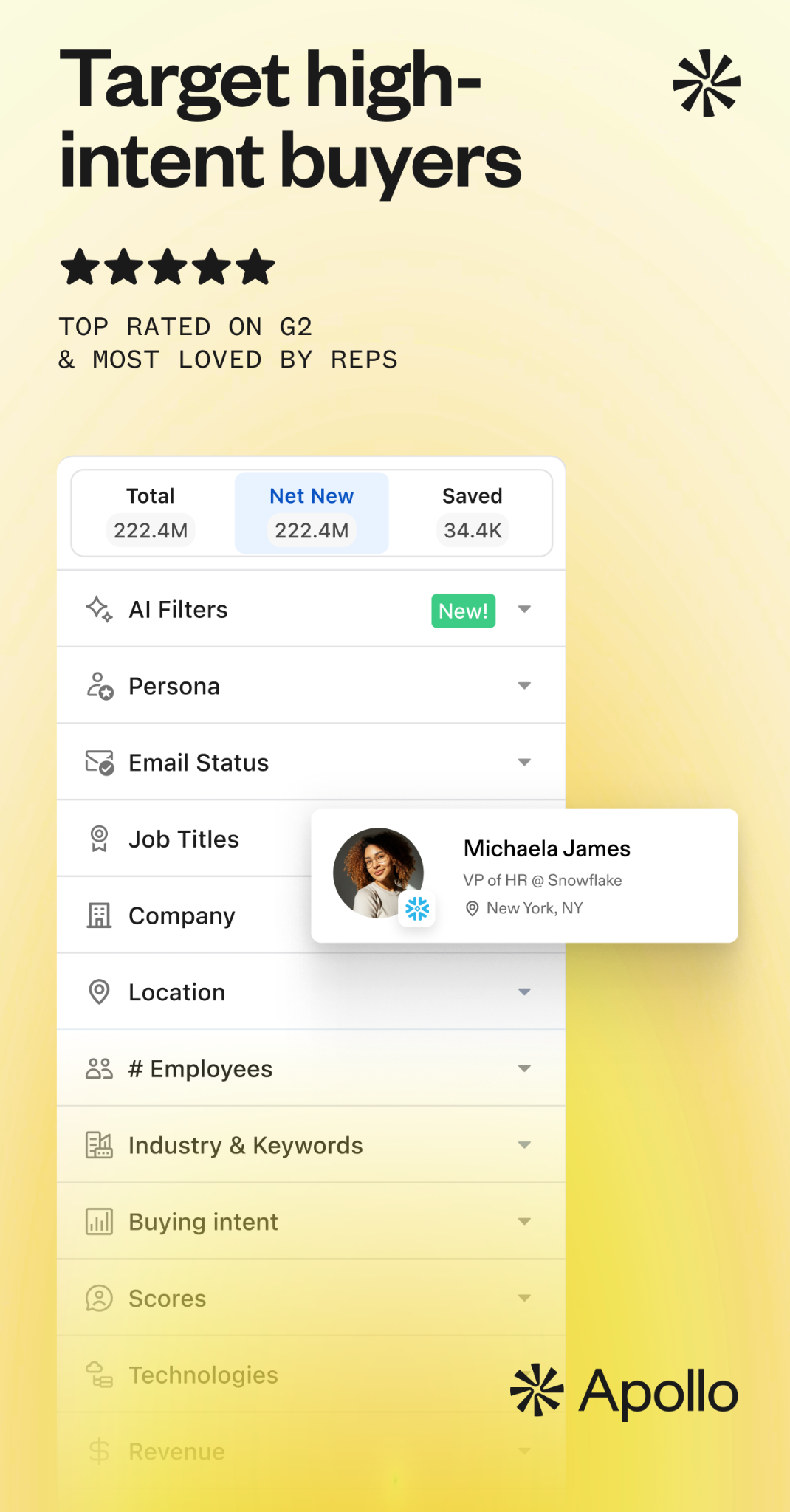Image resolution: width=790 pixels, height=1512 pixels.
Task: Click the AI Filters sparkle icon
Action: pyautogui.click(x=99, y=610)
